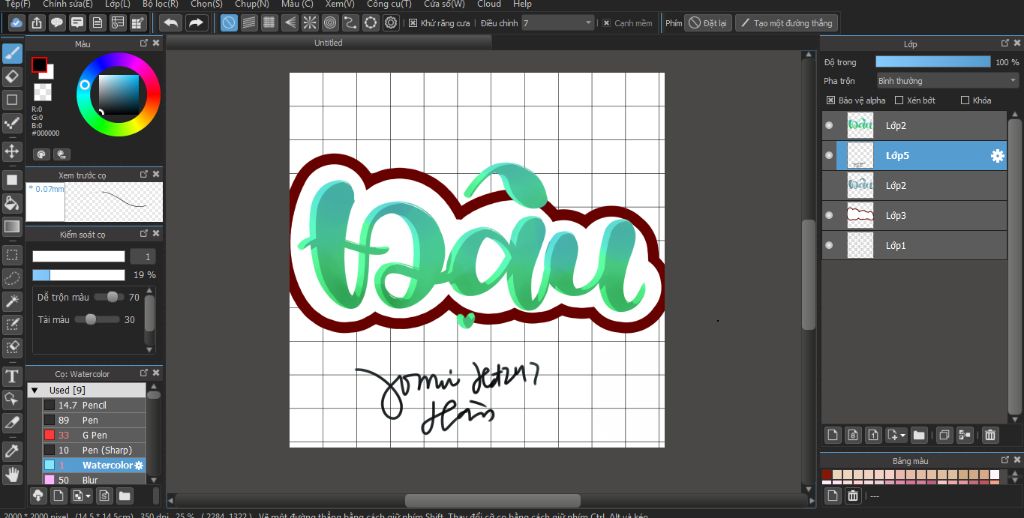The height and width of the screenshot is (518, 1024).
Task: Delete layer with trash icon in Lớp panel
Action: coord(990,434)
